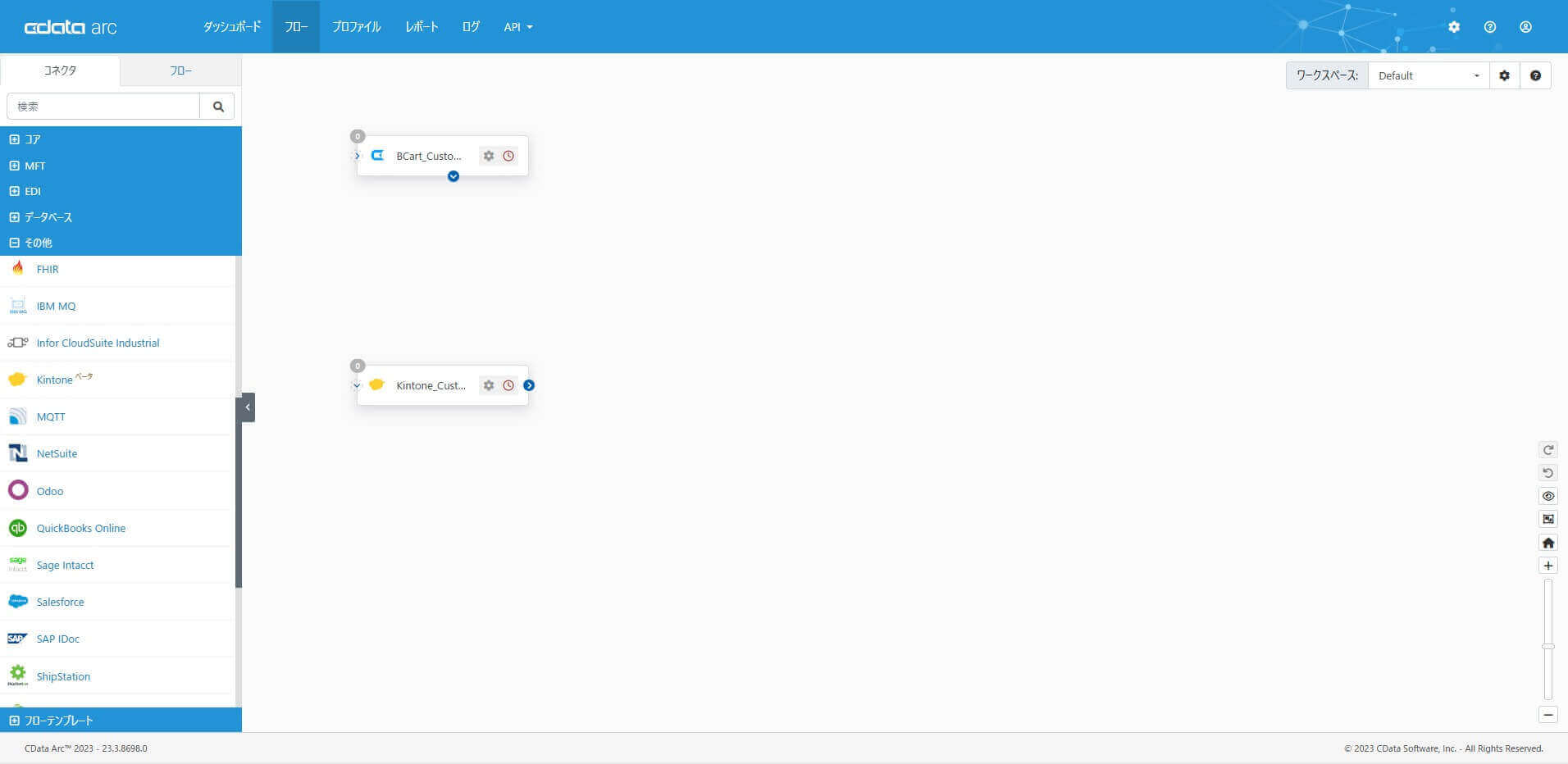
Task: Click the CData Arc logo
Action: click(x=71, y=27)
